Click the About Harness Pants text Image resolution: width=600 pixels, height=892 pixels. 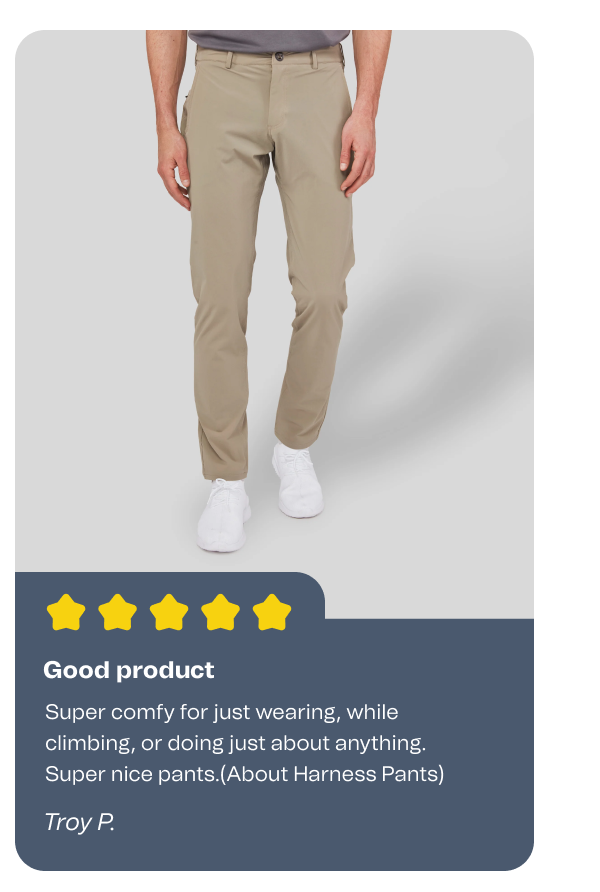point(332,774)
